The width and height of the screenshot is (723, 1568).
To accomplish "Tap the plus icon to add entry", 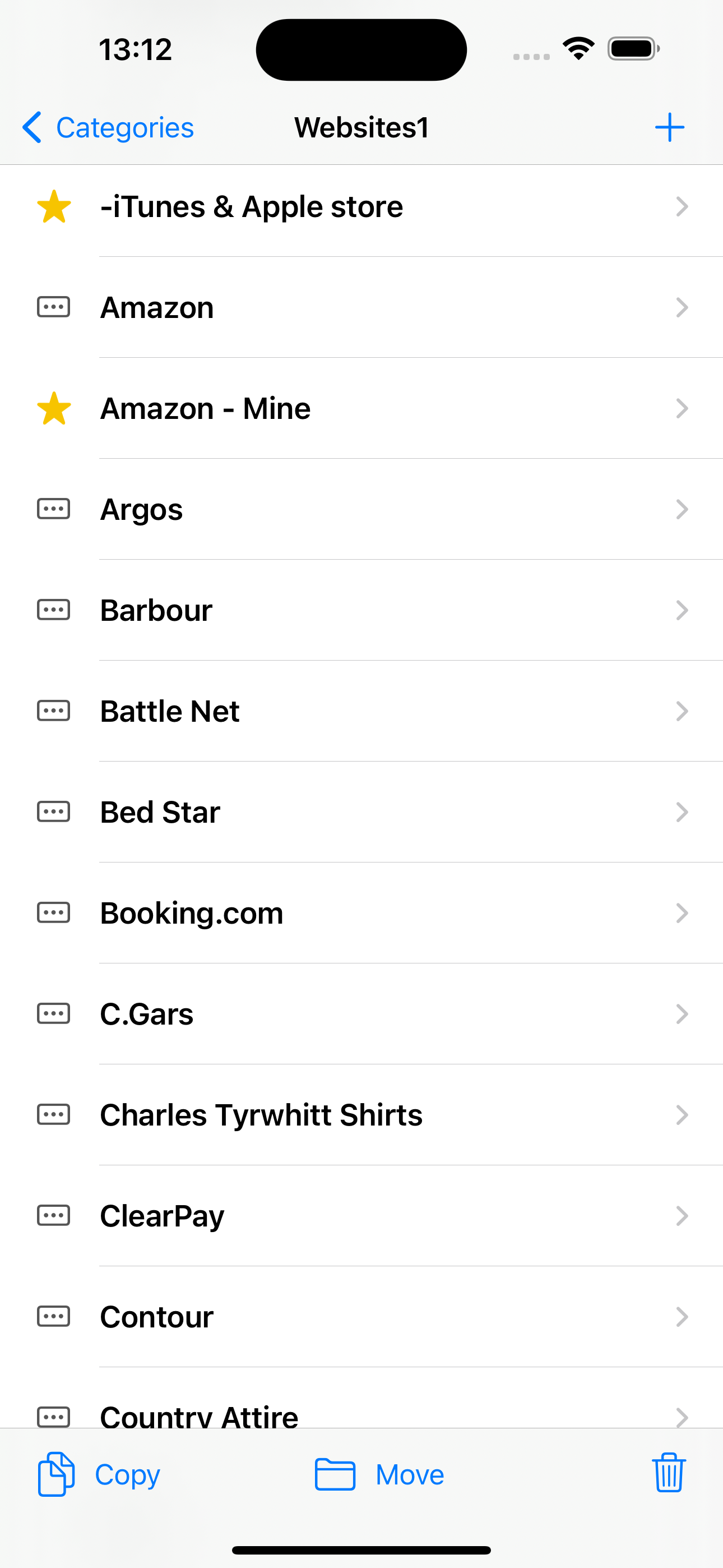I will pos(669,127).
